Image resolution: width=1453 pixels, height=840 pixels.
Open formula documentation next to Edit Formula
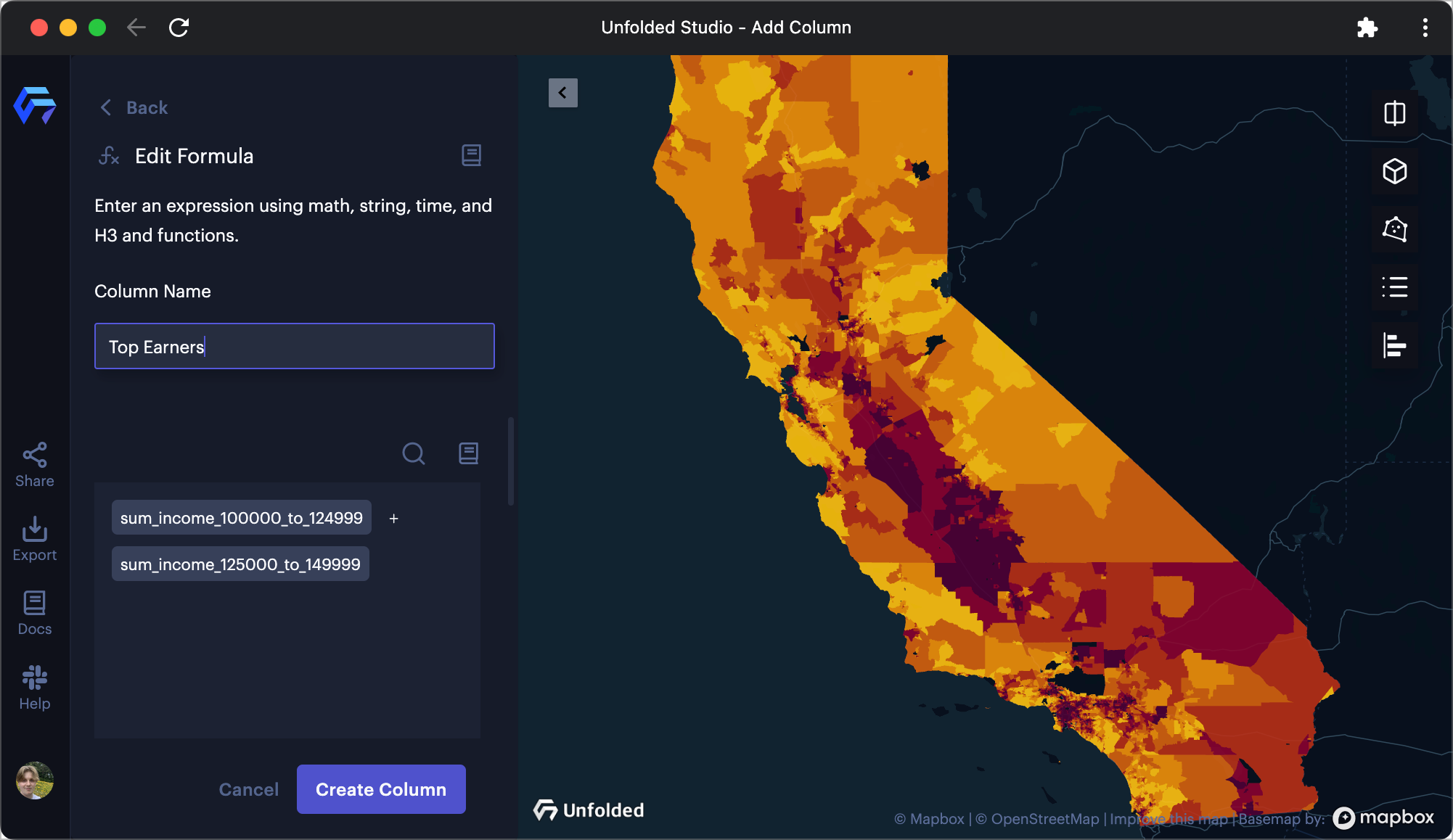[471, 155]
